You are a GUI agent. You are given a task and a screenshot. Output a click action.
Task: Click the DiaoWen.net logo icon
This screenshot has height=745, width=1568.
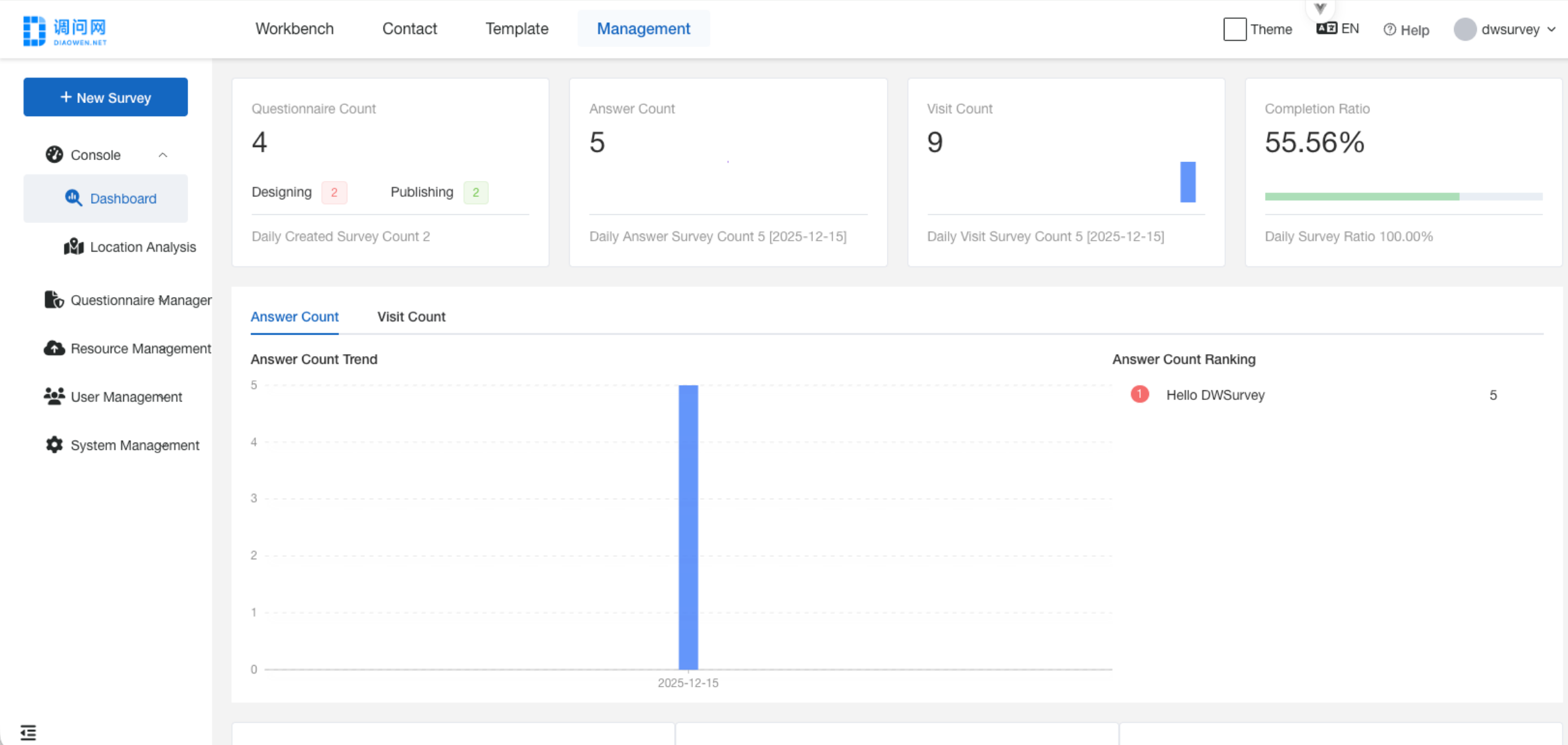pos(35,30)
